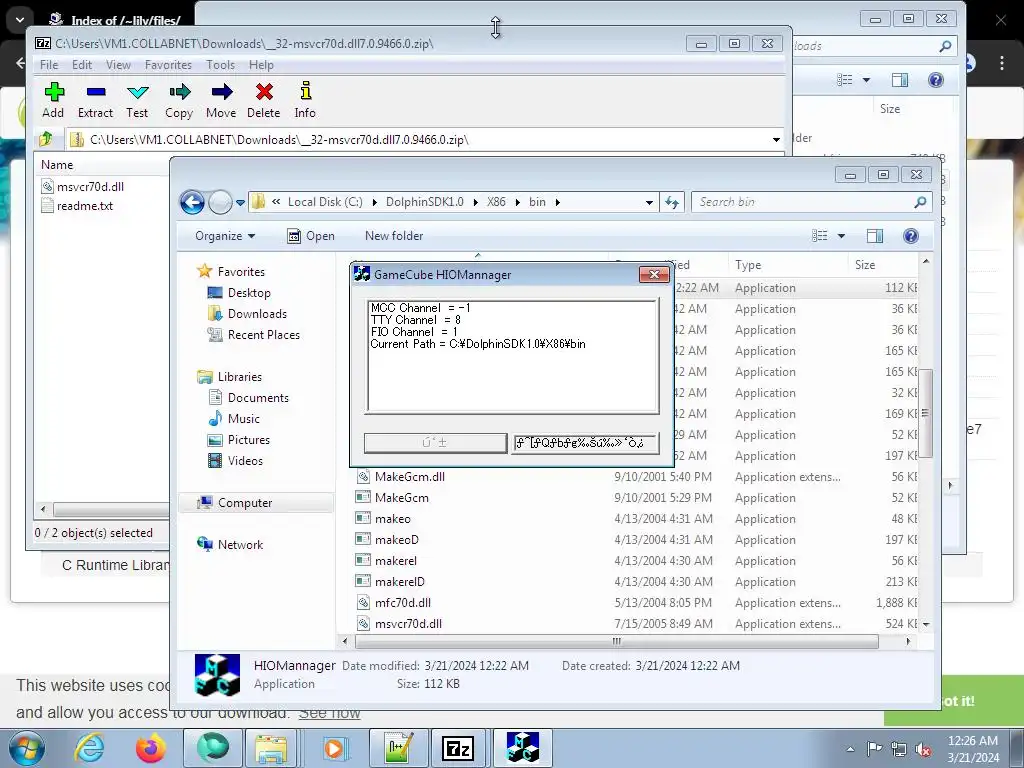Toggle the preview pane in bin window
The width and height of the screenshot is (1024, 768).
[875, 236]
